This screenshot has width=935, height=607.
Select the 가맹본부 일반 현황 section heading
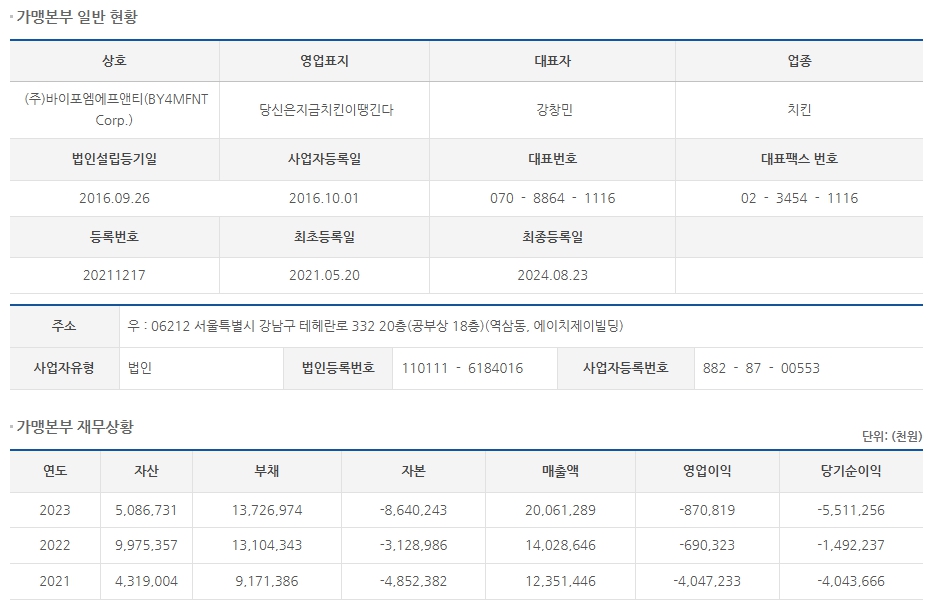coord(77,17)
